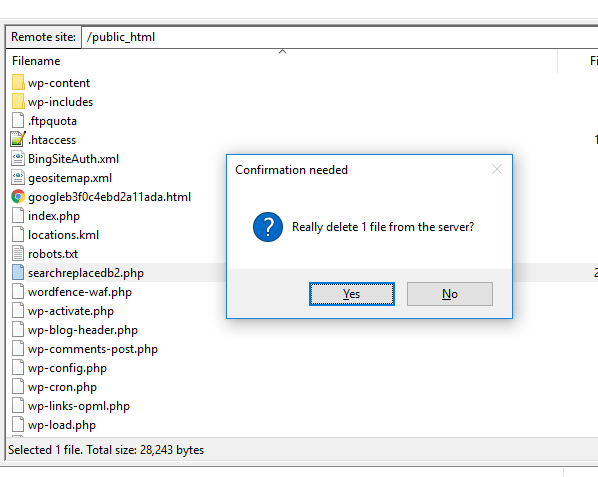
Task: Close the Confirmation needed dialog
Action: 497,169
